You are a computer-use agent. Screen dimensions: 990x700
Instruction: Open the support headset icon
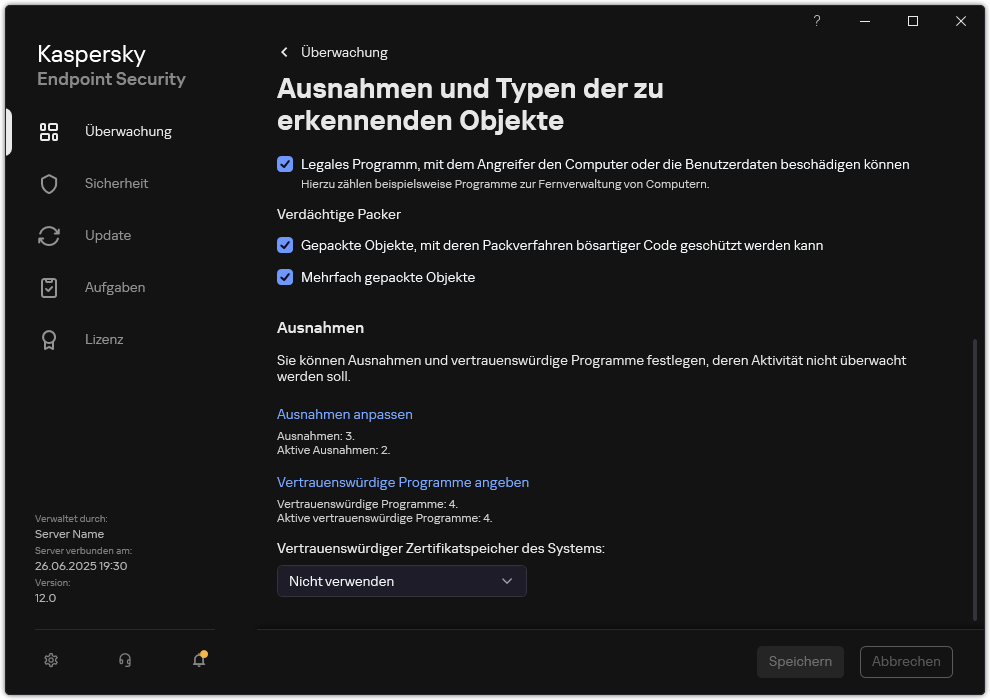pyautogui.click(x=124, y=660)
